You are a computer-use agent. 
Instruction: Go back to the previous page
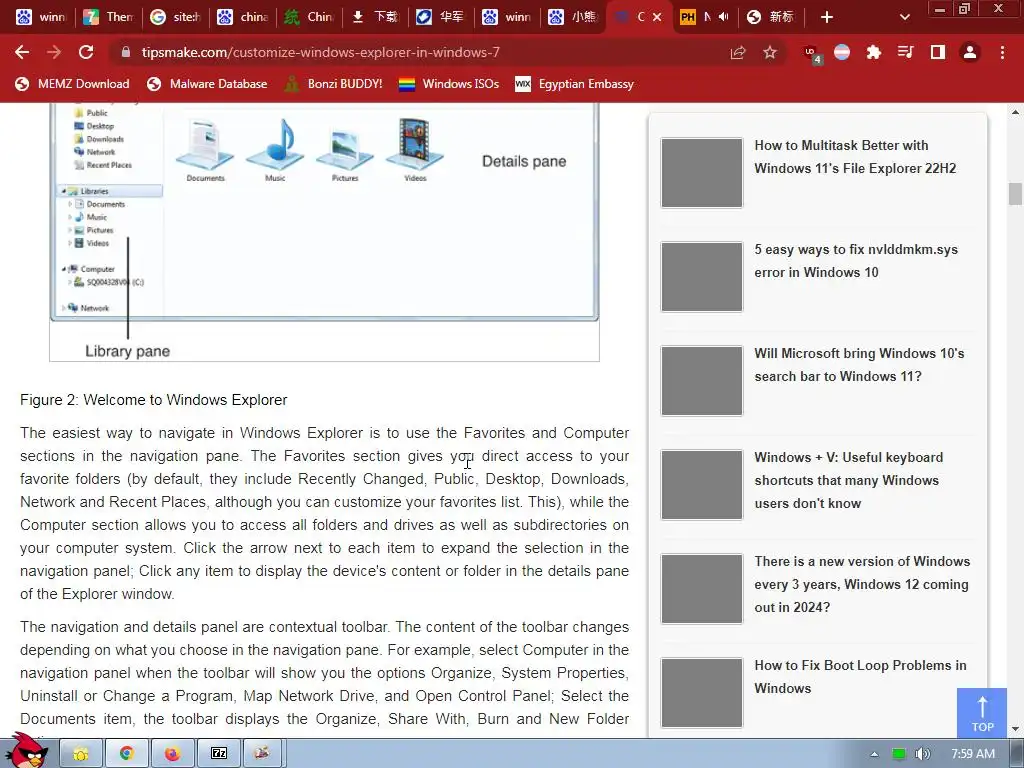[22, 52]
